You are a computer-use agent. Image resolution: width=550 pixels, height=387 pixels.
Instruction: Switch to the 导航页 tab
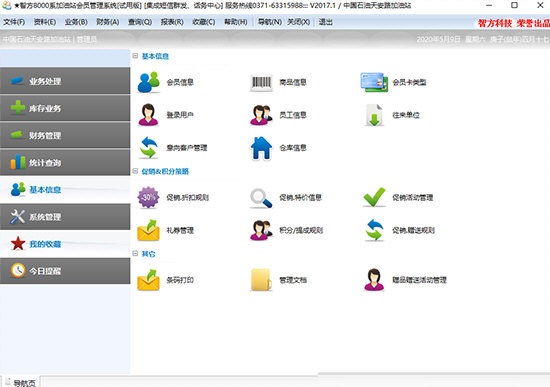click(21, 382)
